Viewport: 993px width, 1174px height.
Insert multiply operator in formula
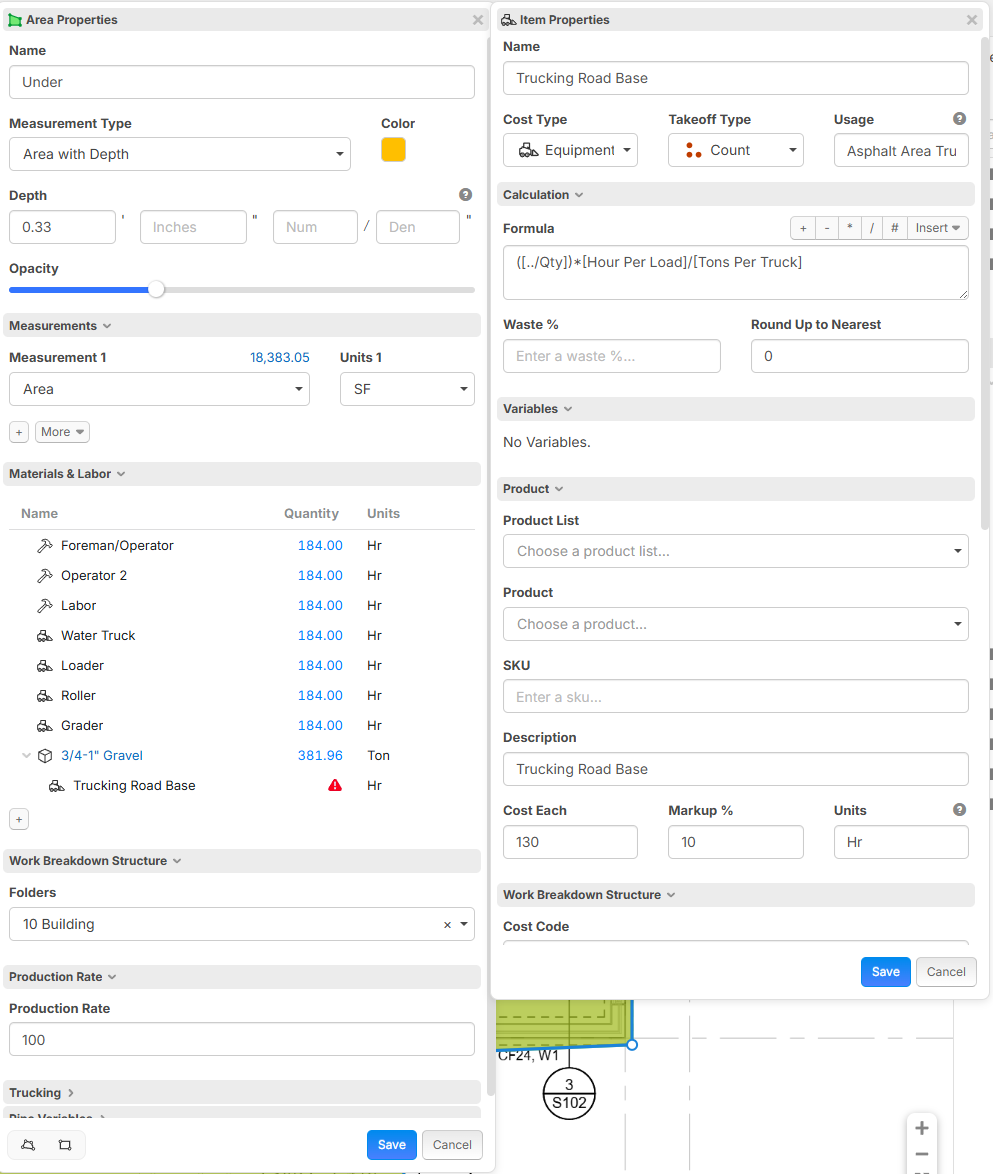click(x=849, y=228)
